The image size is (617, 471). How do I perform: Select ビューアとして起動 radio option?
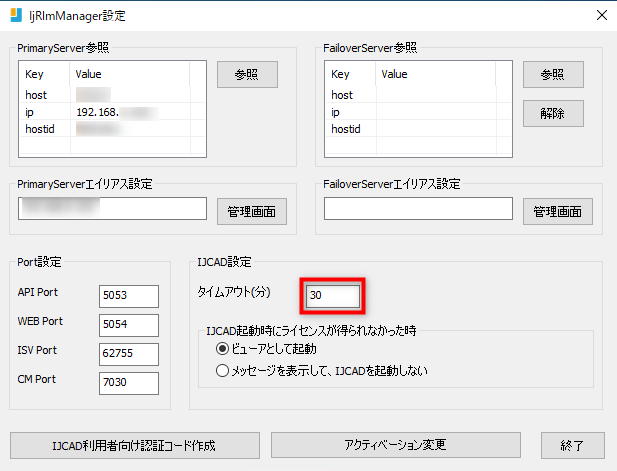coord(266,349)
